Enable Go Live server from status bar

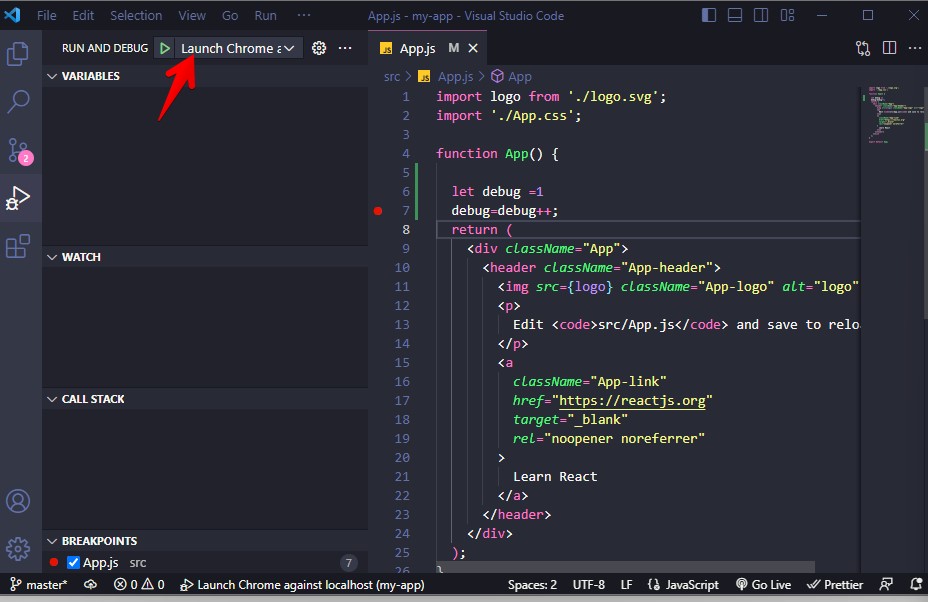pyautogui.click(x=763, y=584)
